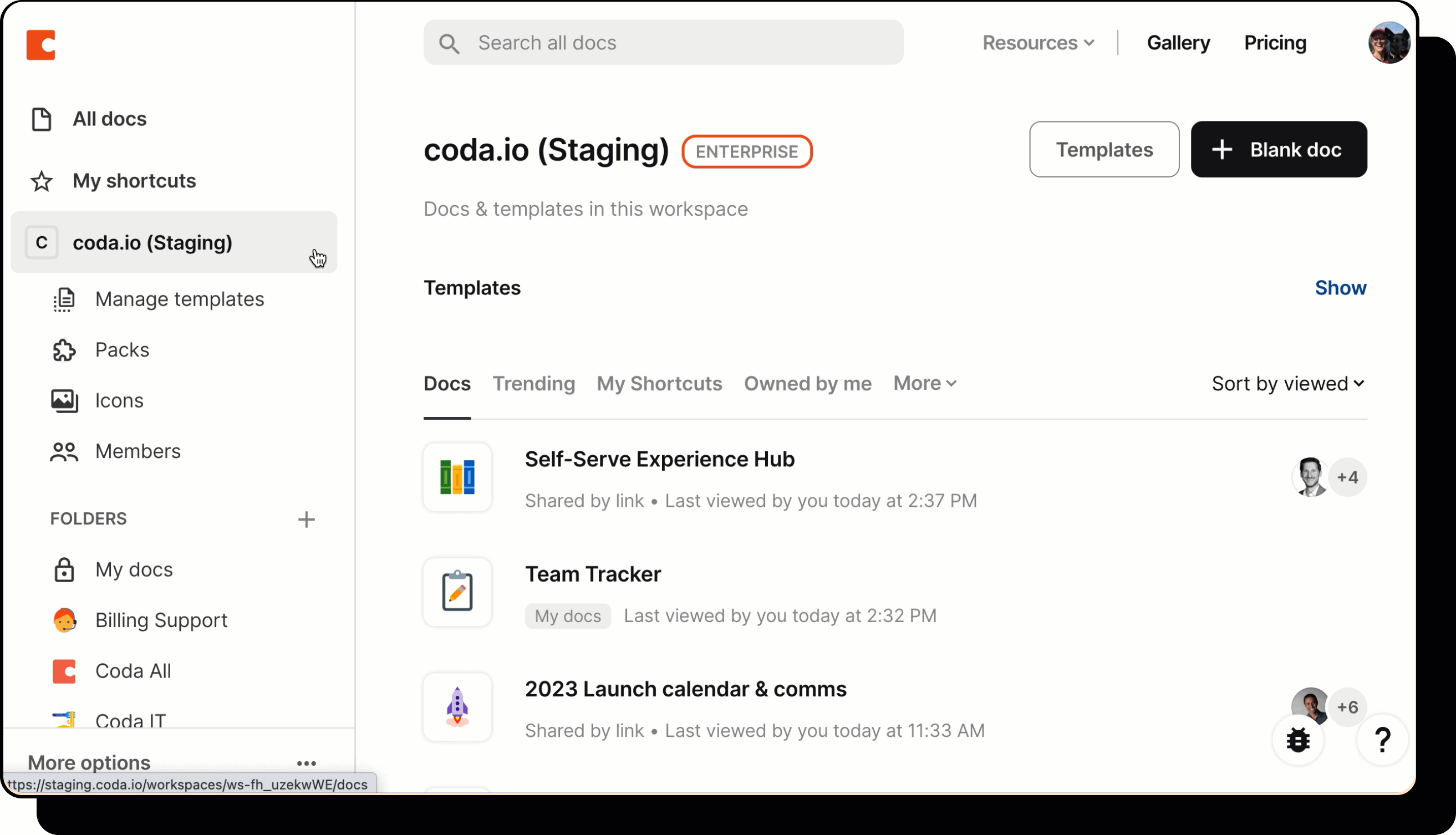Screen dimensions: 1456x835
Task: Expand the Resources dropdown
Action: 1038,43
